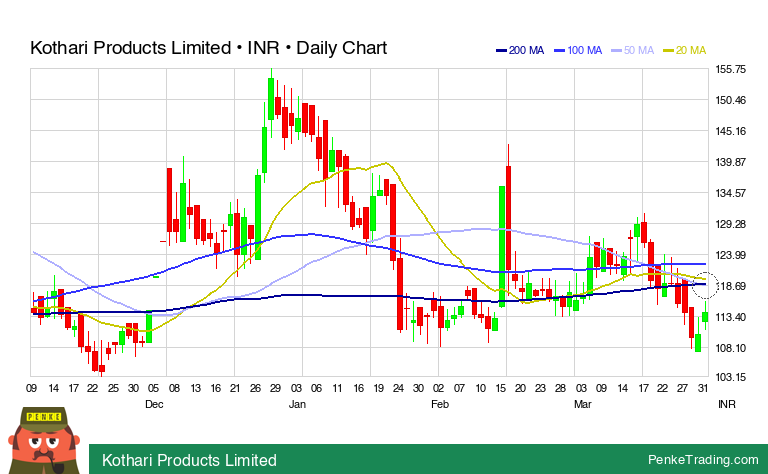Click the 200 MA legend entry
Image resolution: width=768 pixels, height=474 pixels.
pos(520,50)
